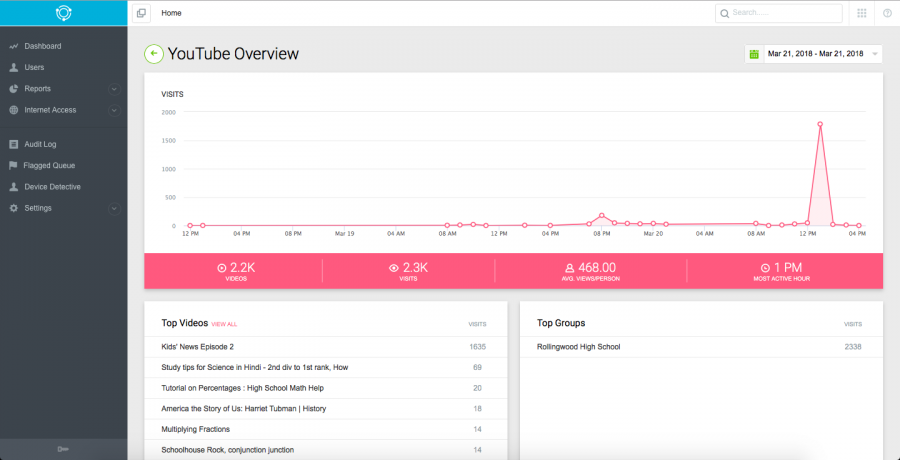The width and height of the screenshot is (900, 460).
Task: Click the 1 PM Most Active Hour stat
Action: point(781,271)
